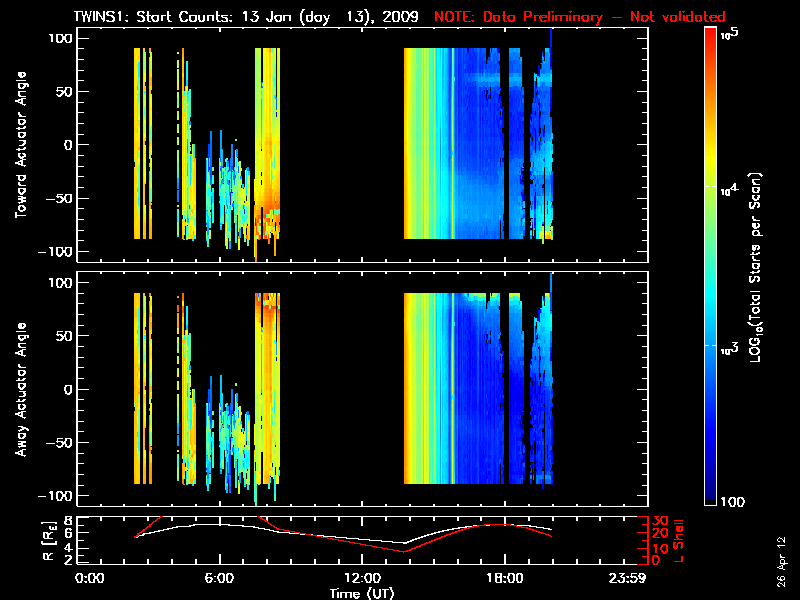Click the 12:00 time tick label

[361, 578]
